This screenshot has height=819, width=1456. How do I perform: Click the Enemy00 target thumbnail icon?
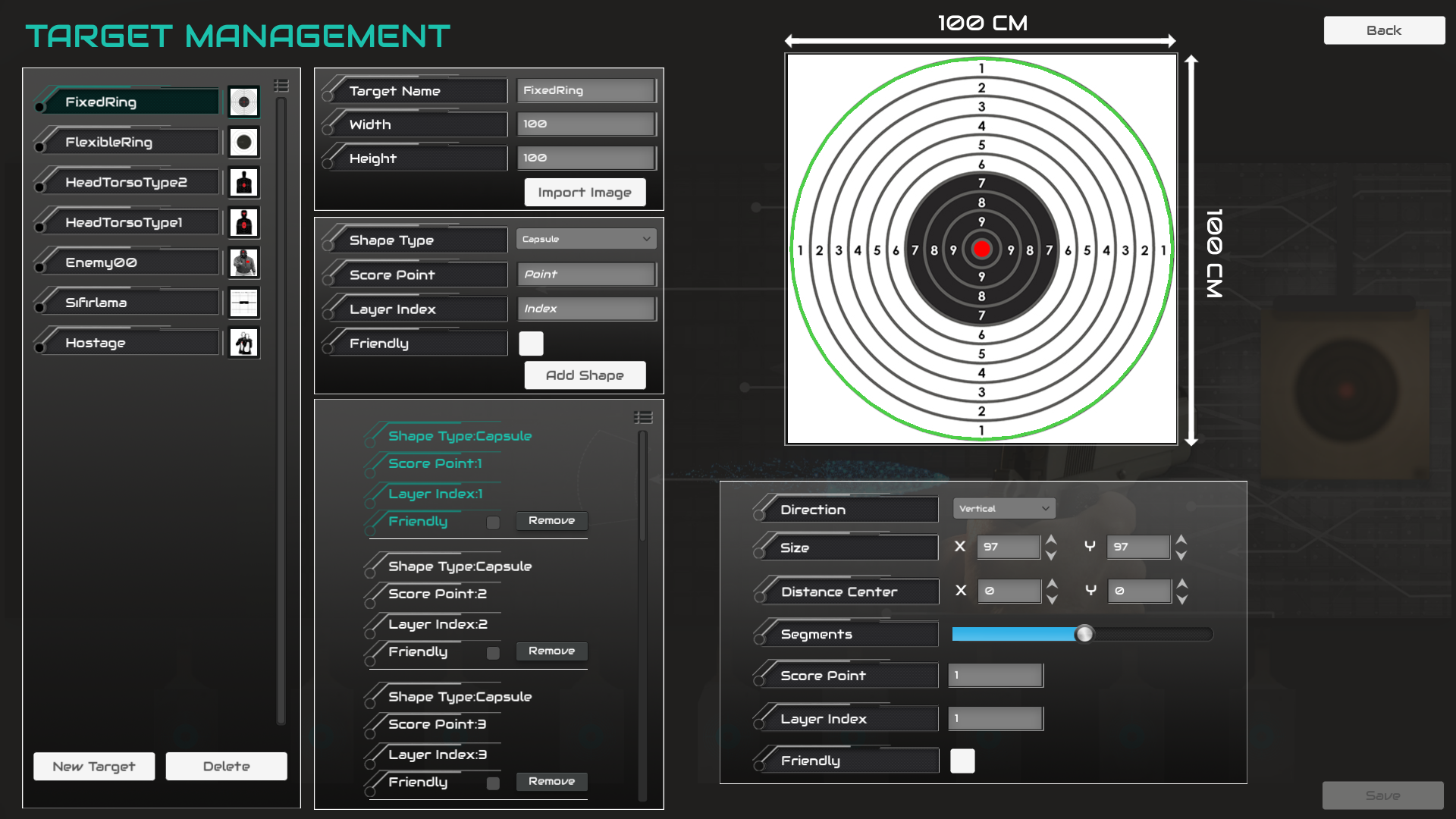coord(243,262)
